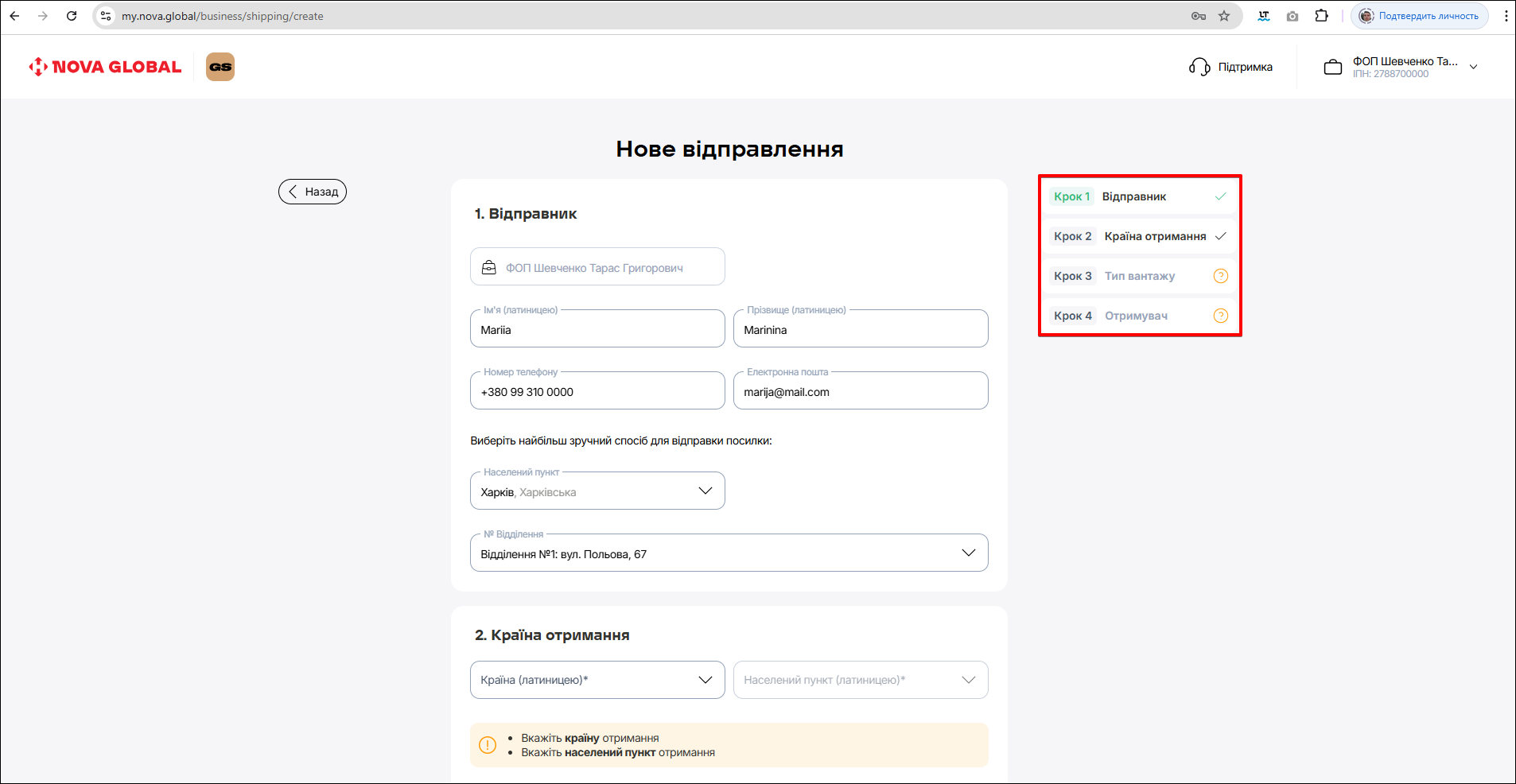Bookmark page with the star icon

coord(1224,16)
